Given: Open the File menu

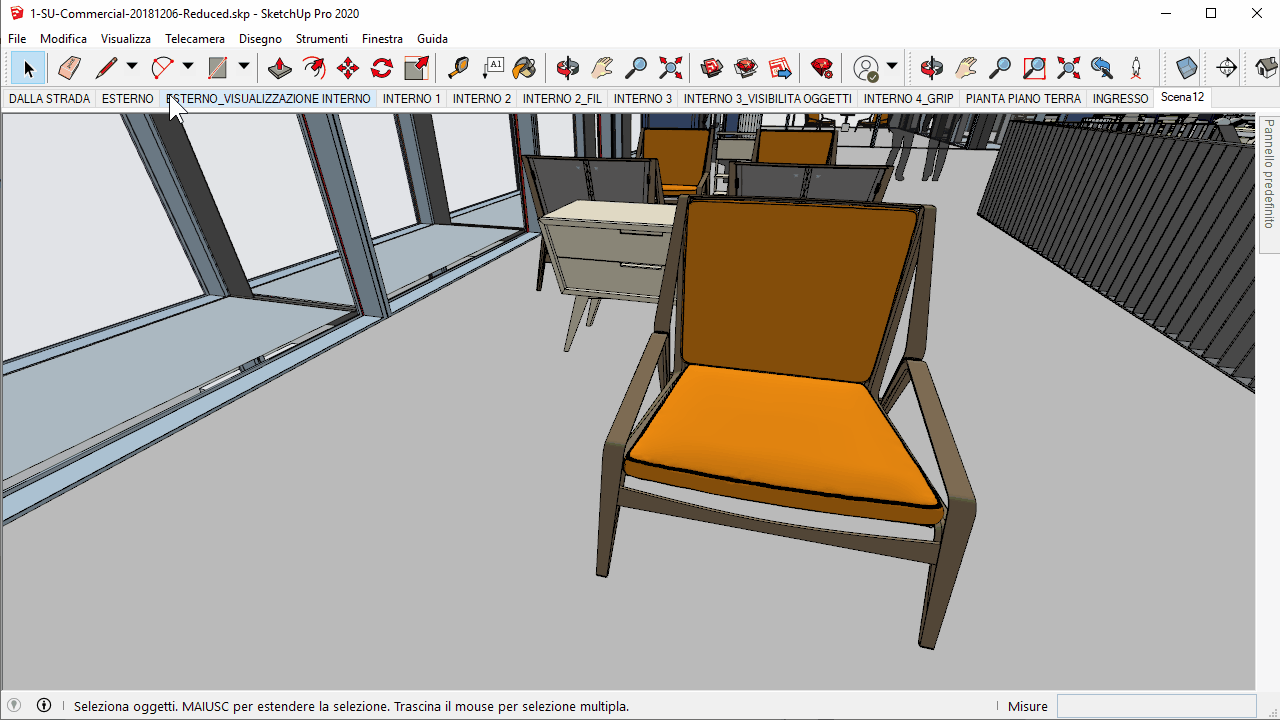Looking at the screenshot, I should click(17, 39).
